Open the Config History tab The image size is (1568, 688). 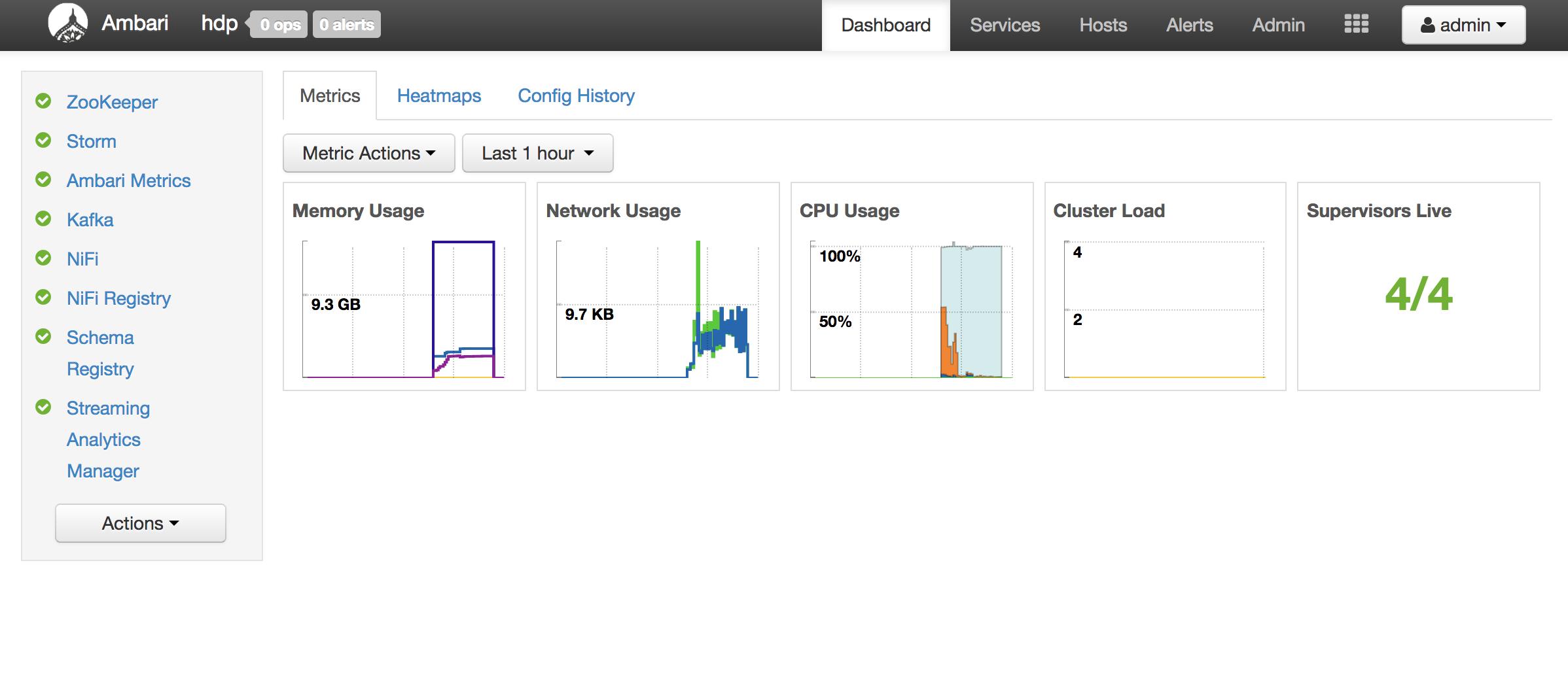(576, 95)
